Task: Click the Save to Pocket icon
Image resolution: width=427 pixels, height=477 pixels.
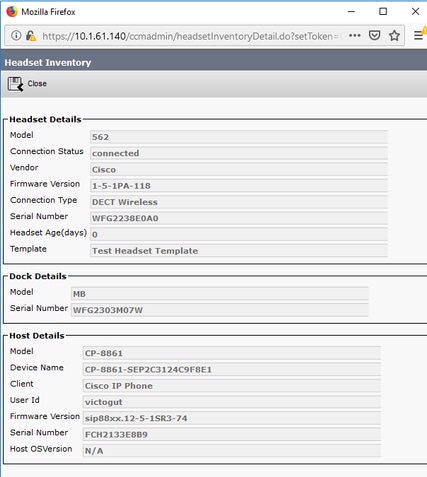Action: tap(375, 35)
